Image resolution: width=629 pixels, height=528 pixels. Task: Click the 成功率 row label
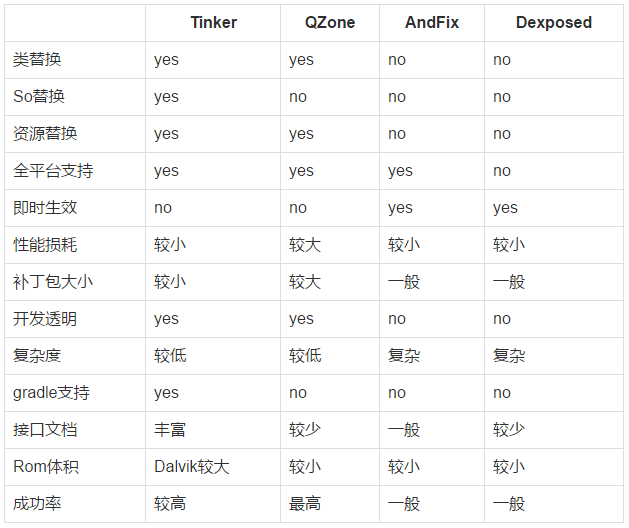pyautogui.click(x=37, y=504)
